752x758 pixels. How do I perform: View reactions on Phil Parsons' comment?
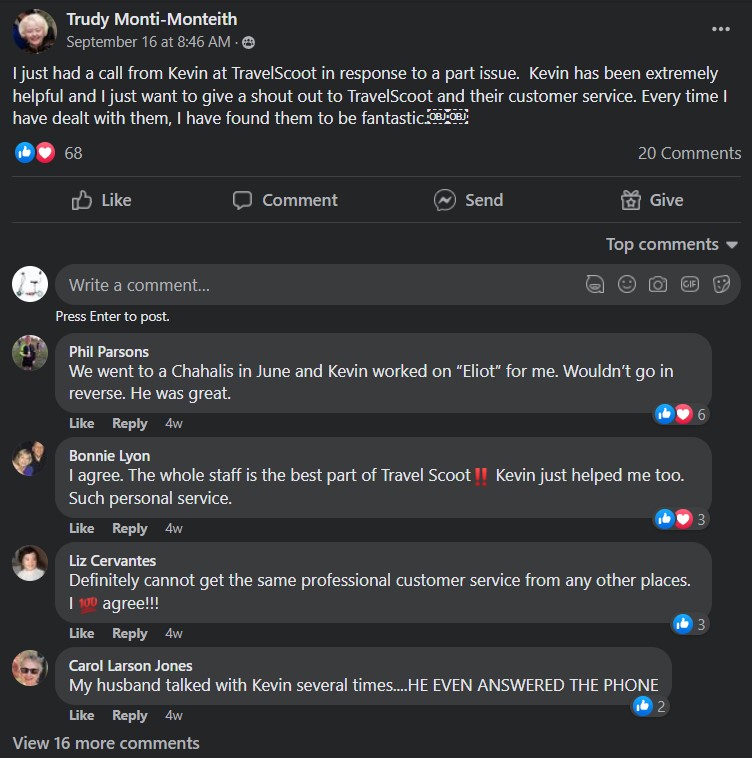coord(681,414)
